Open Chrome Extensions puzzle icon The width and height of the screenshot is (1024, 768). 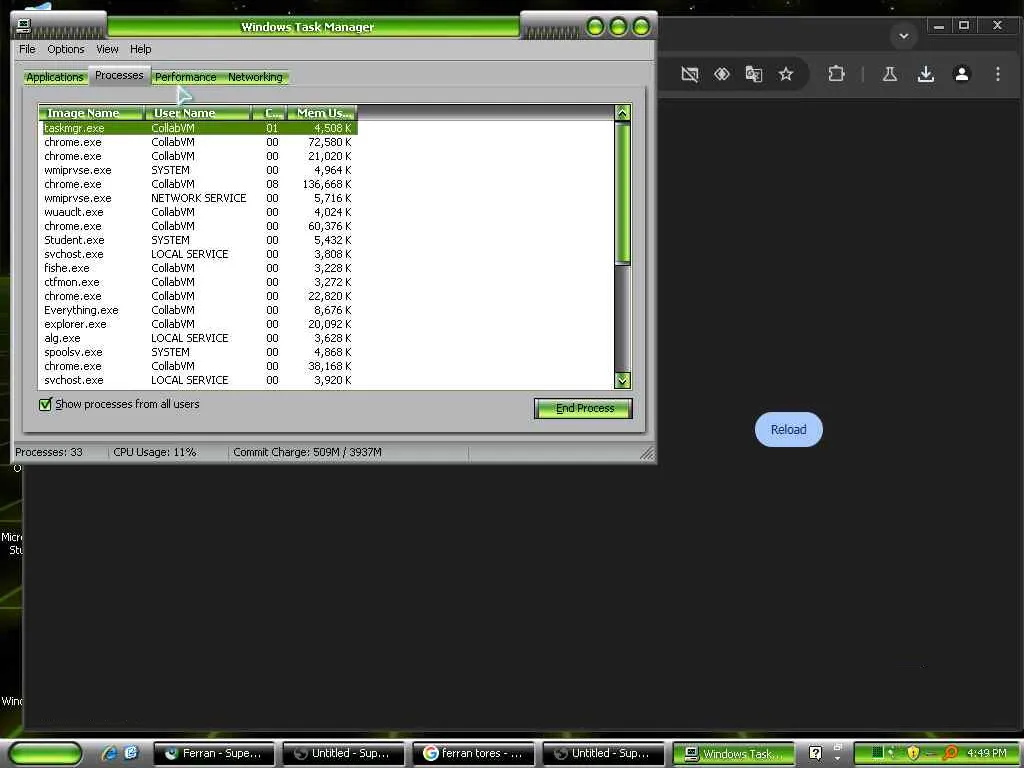[x=837, y=74]
